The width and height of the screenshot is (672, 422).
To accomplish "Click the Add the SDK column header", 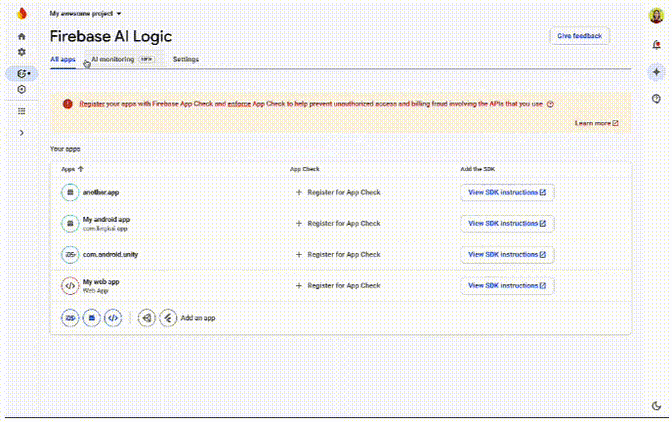I will coord(477,169).
